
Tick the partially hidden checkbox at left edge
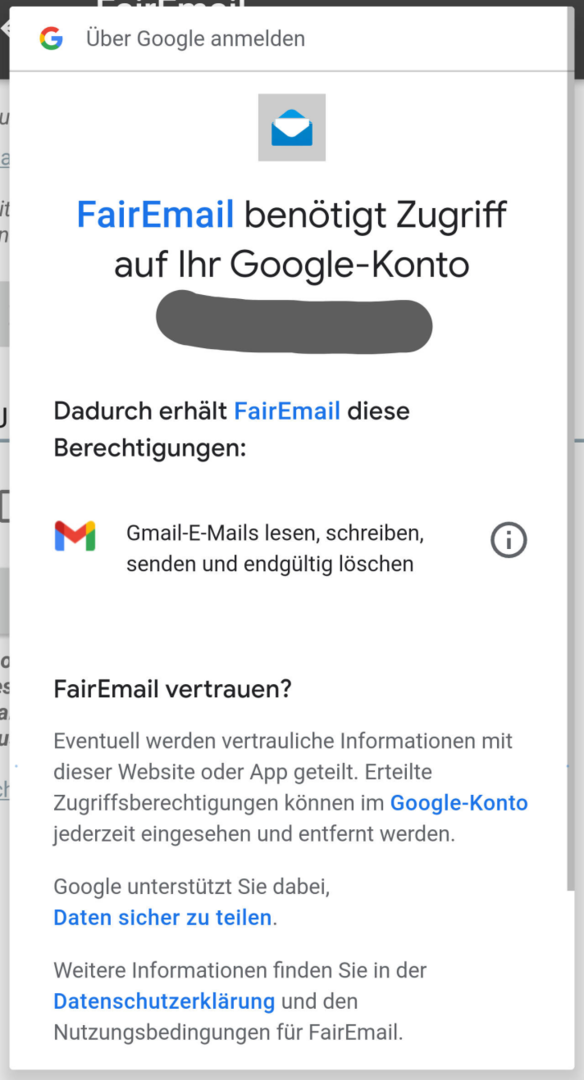tap(4, 507)
